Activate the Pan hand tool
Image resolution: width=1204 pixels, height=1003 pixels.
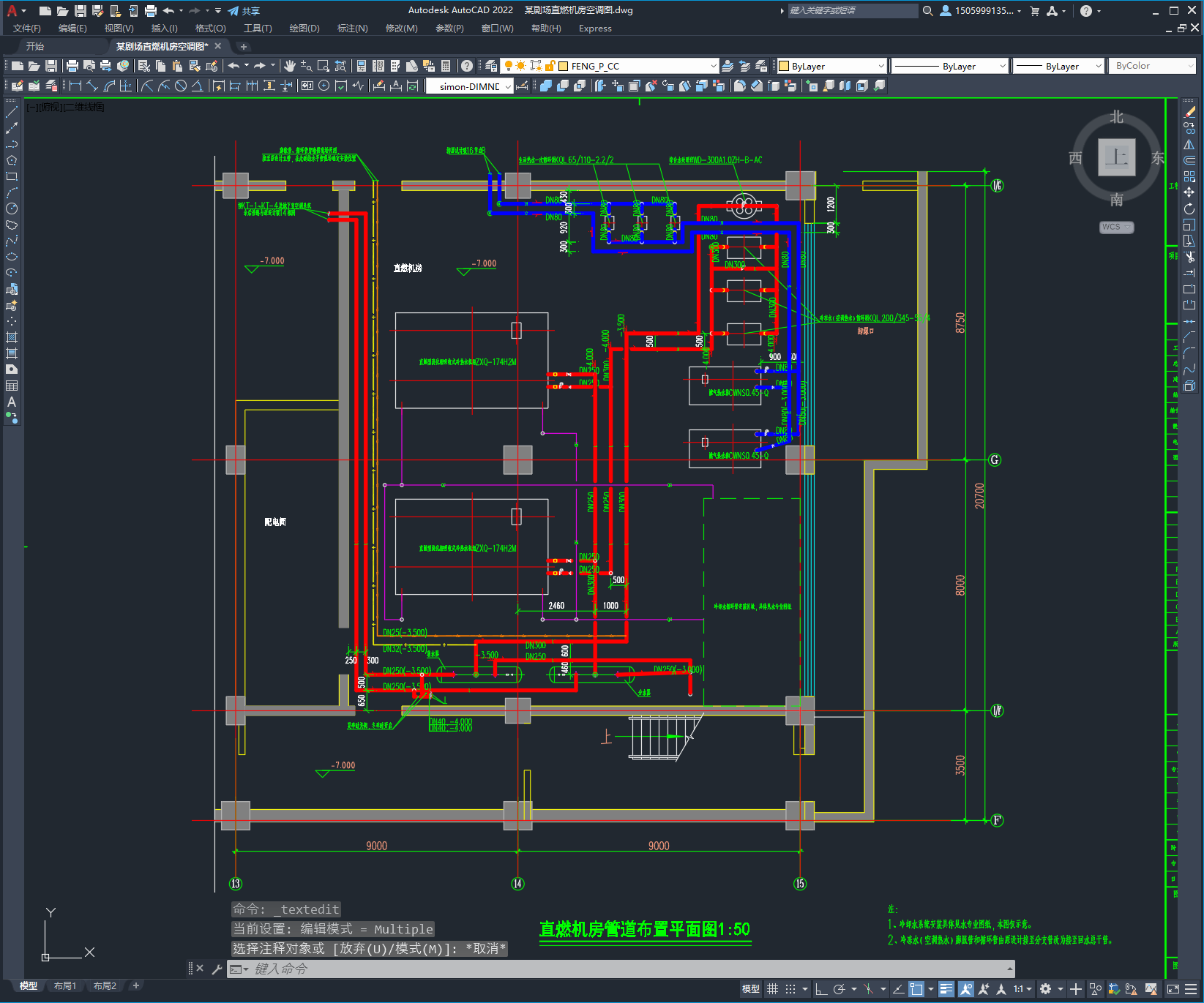click(x=290, y=66)
